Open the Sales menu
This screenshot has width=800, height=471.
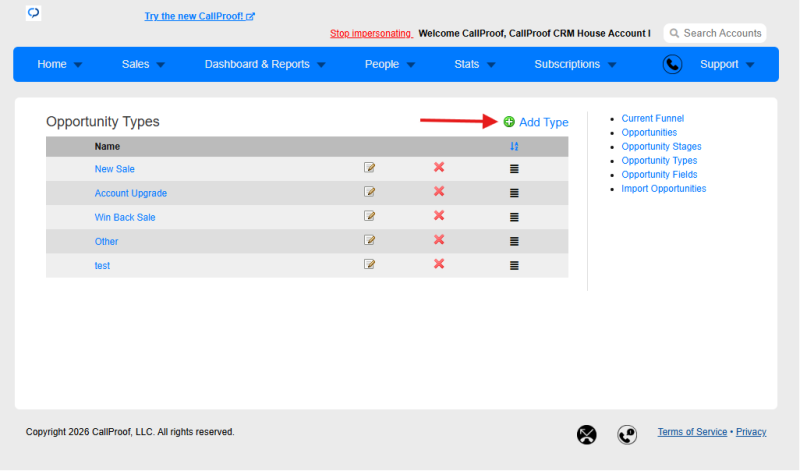coord(135,64)
